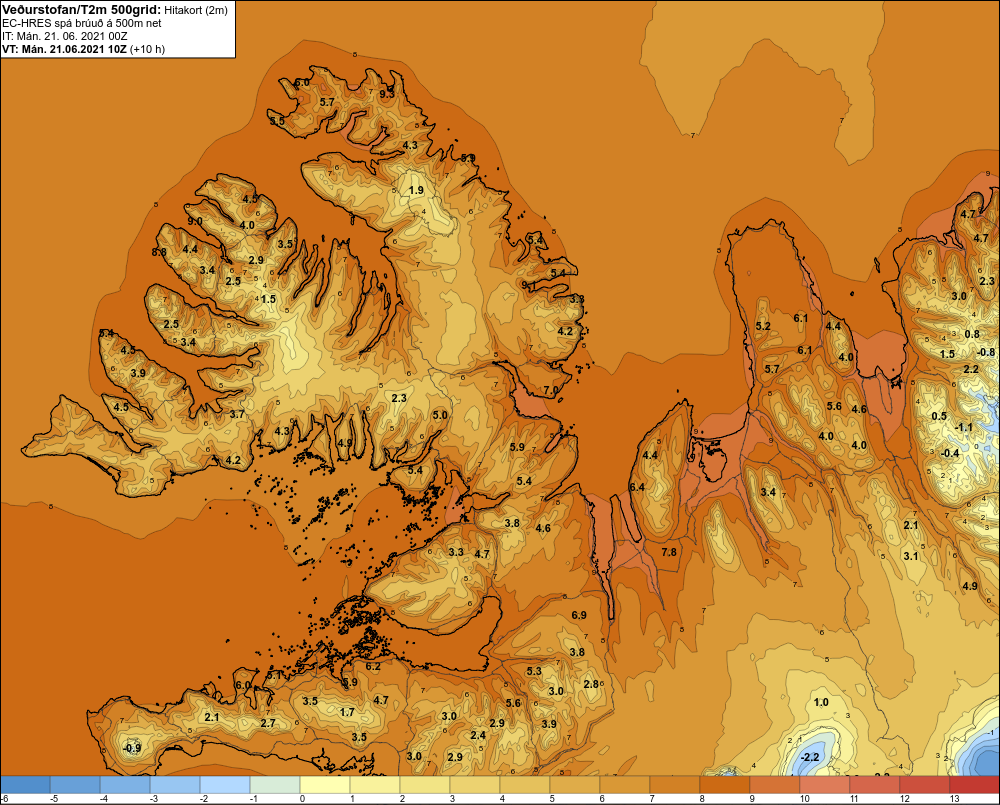Screen dimensions: 1000x805
Task: Click the "13" legend scale label
Action: coord(955,799)
